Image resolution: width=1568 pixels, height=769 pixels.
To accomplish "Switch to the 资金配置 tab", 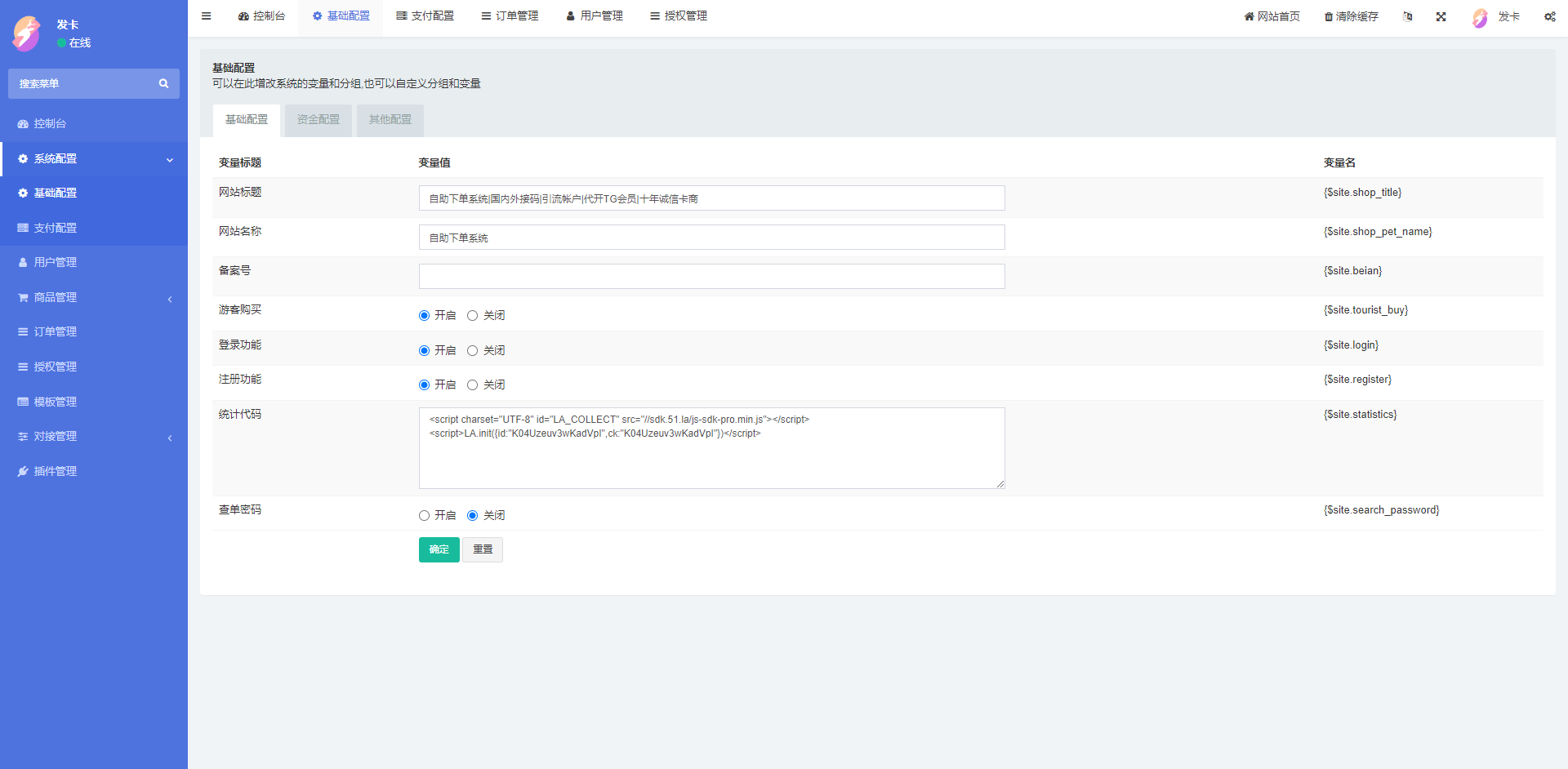I will (x=318, y=120).
